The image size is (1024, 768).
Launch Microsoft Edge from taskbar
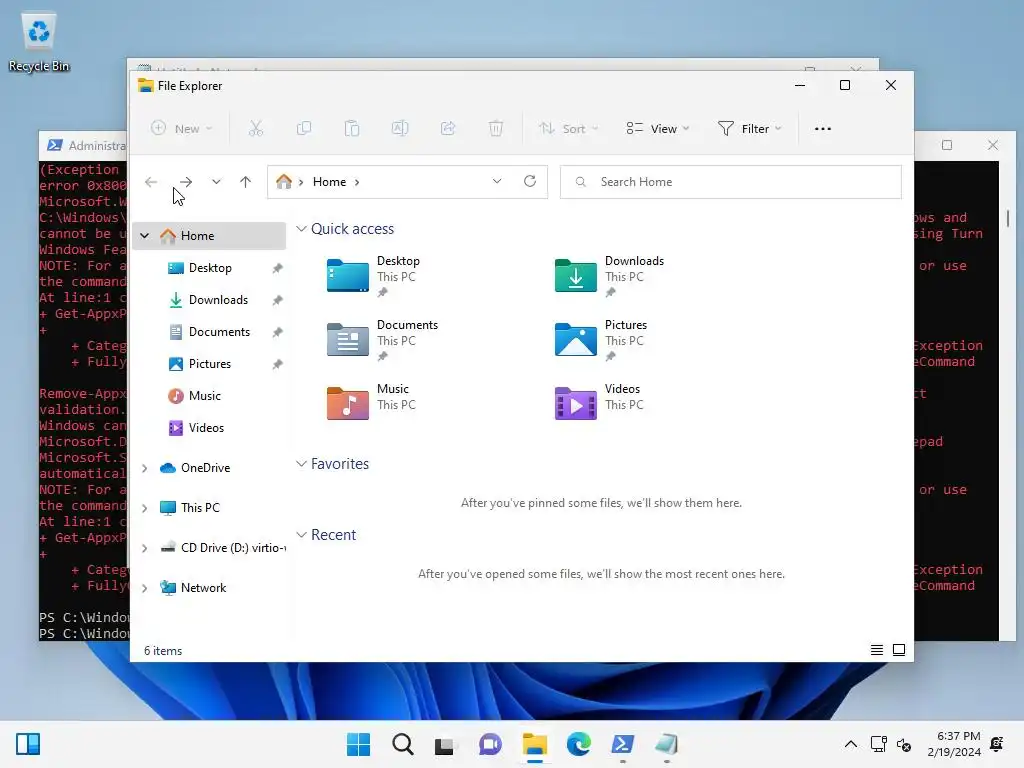(x=579, y=744)
